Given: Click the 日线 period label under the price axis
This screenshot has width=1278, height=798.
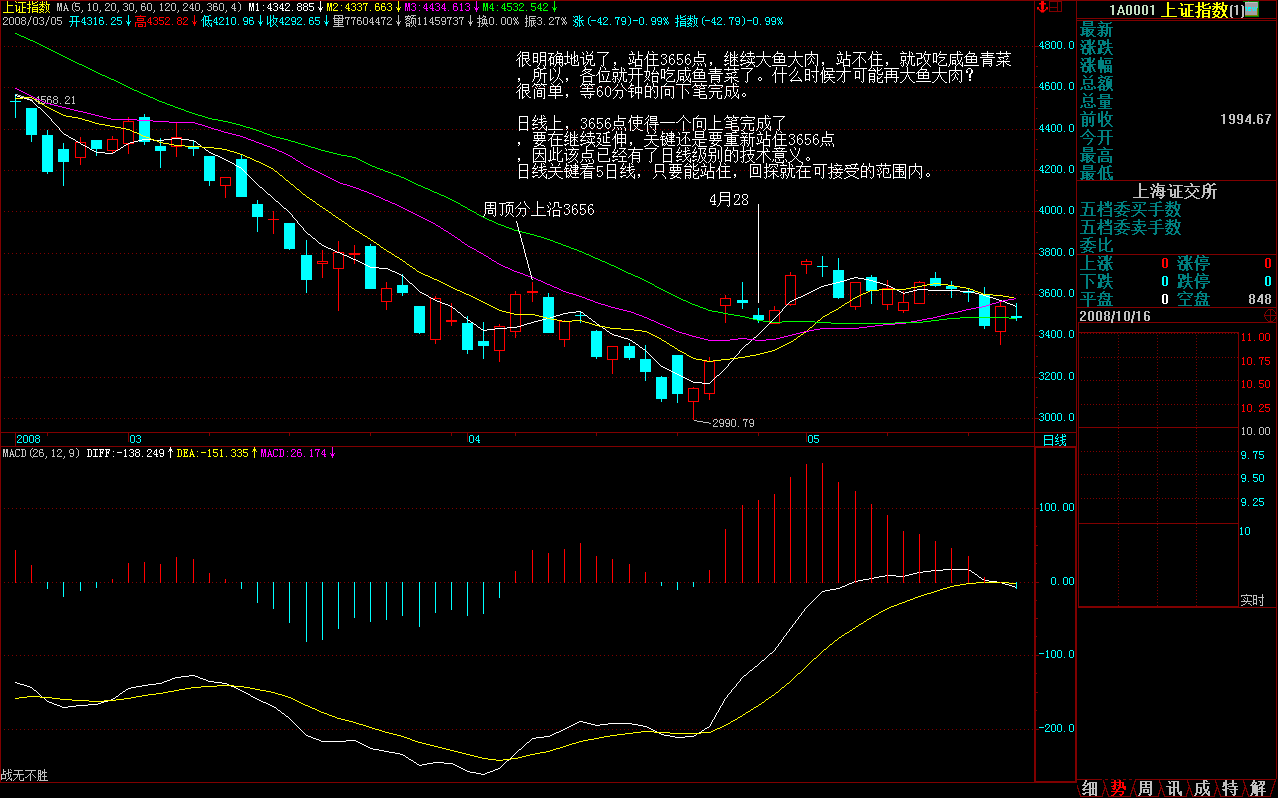Looking at the screenshot, I should click(1054, 440).
